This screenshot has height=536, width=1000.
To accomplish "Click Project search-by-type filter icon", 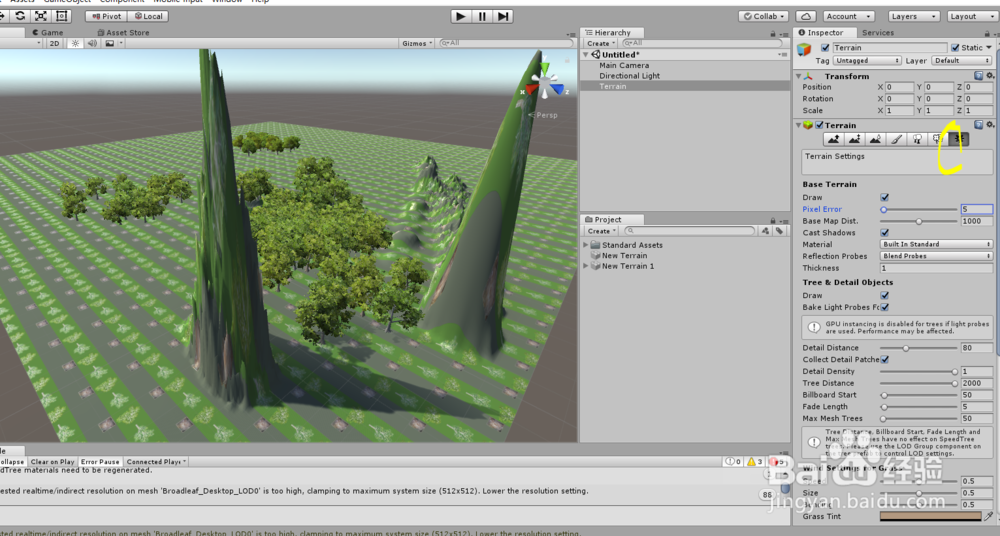I will (765, 231).
